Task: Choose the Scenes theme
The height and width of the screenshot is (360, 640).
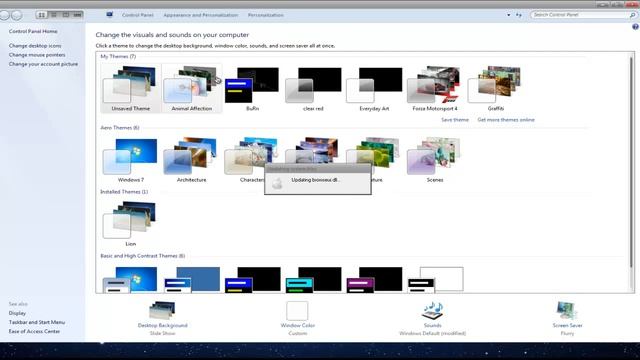Action: point(435,160)
